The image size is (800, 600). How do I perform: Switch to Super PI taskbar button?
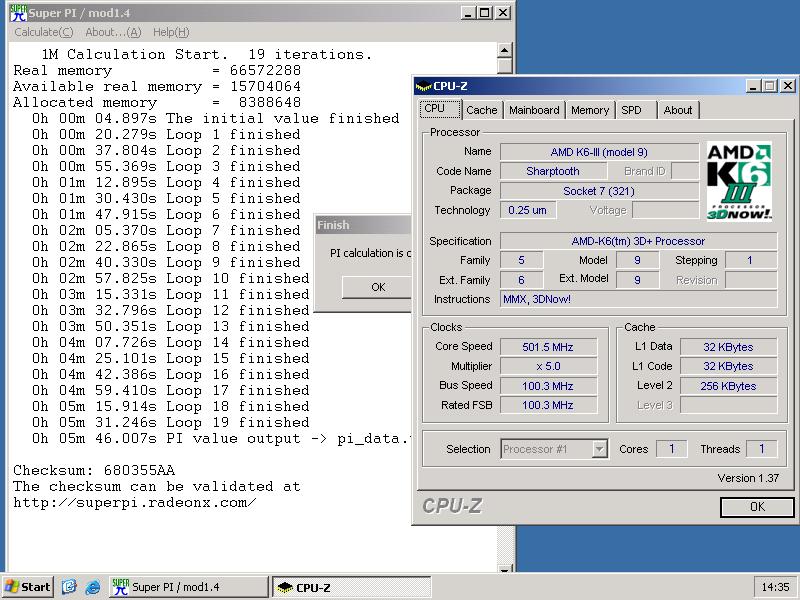[x=188, y=587]
